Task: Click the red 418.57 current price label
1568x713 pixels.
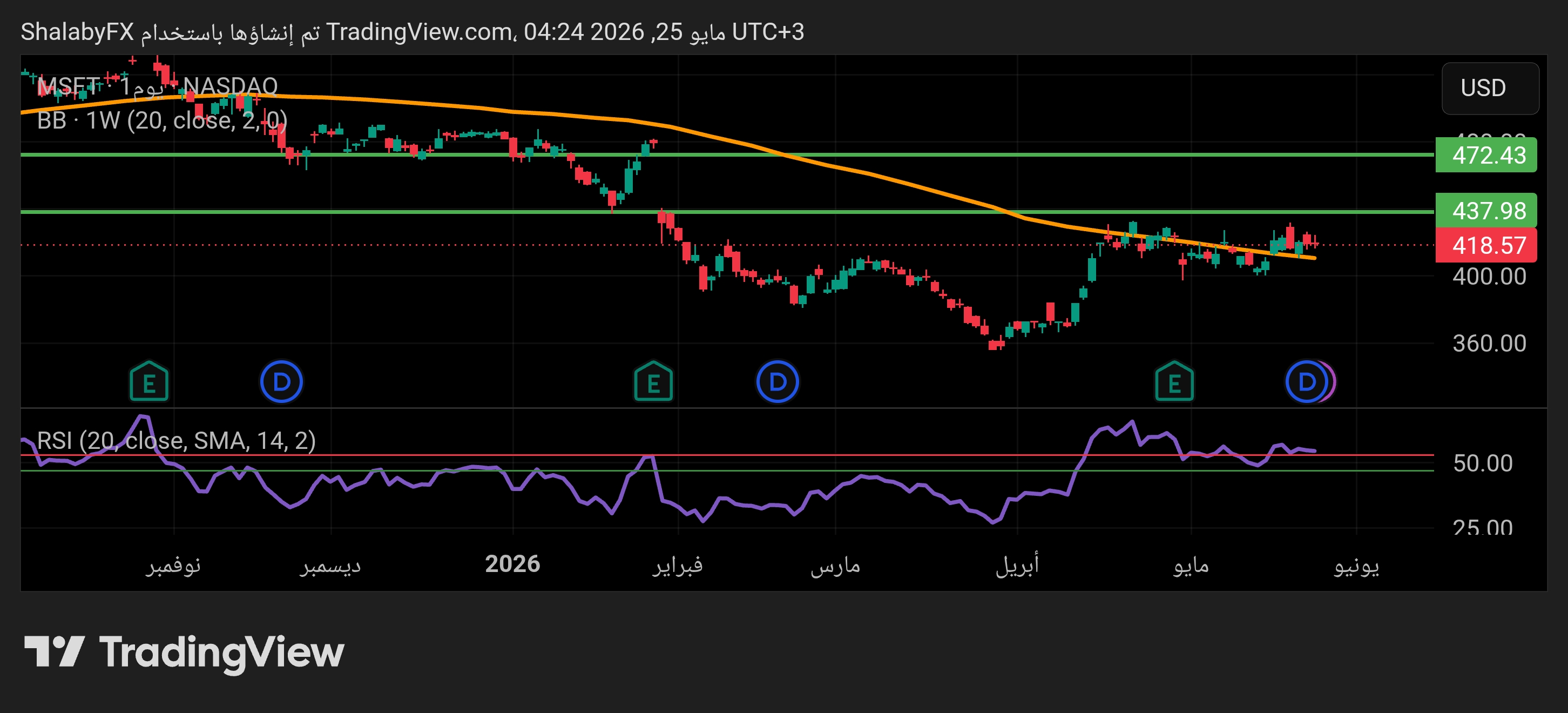Action: pos(1486,245)
